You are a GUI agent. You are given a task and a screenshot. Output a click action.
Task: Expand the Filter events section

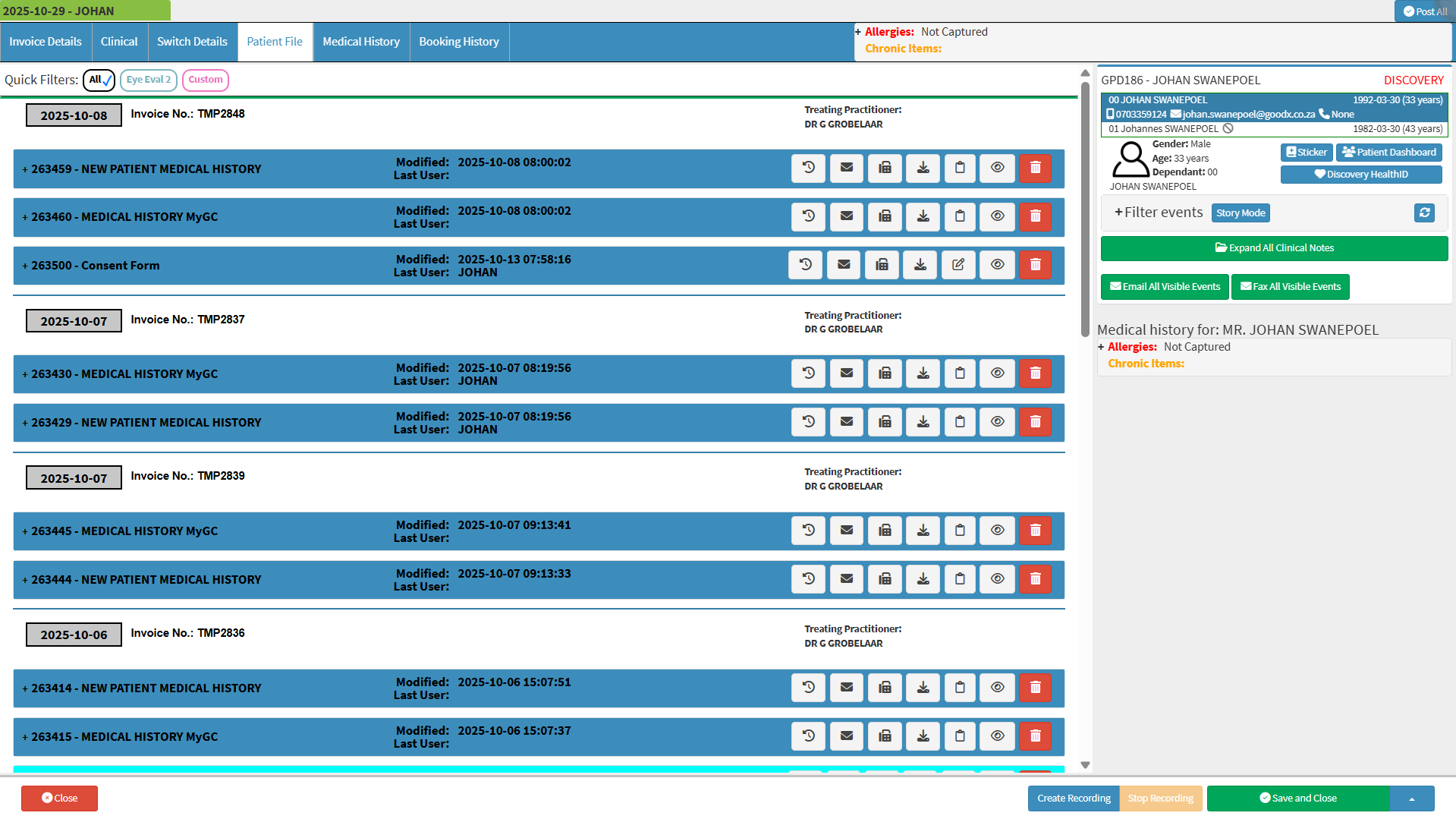coord(1159,213)
